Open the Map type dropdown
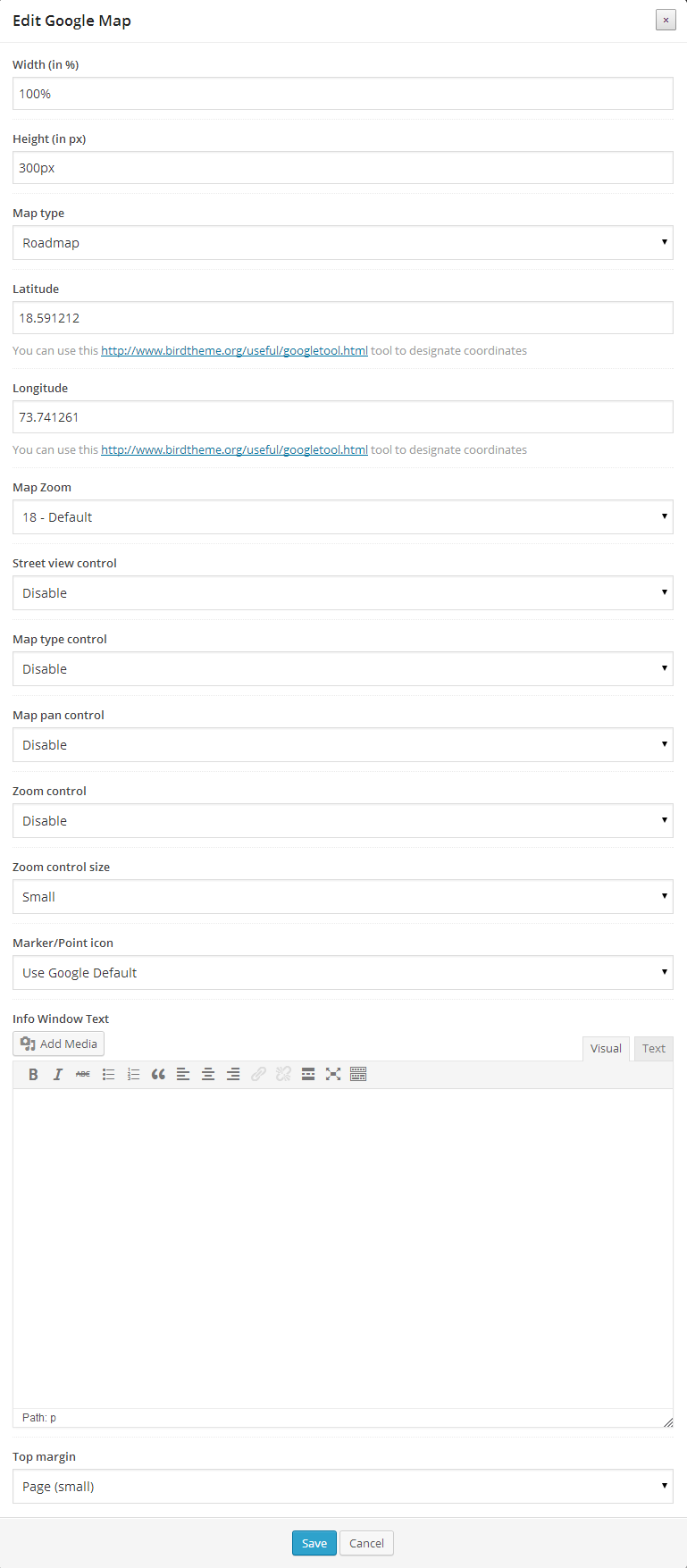Image resolution: width=687 pixels, height=1568 pixels. pos(342,243)
